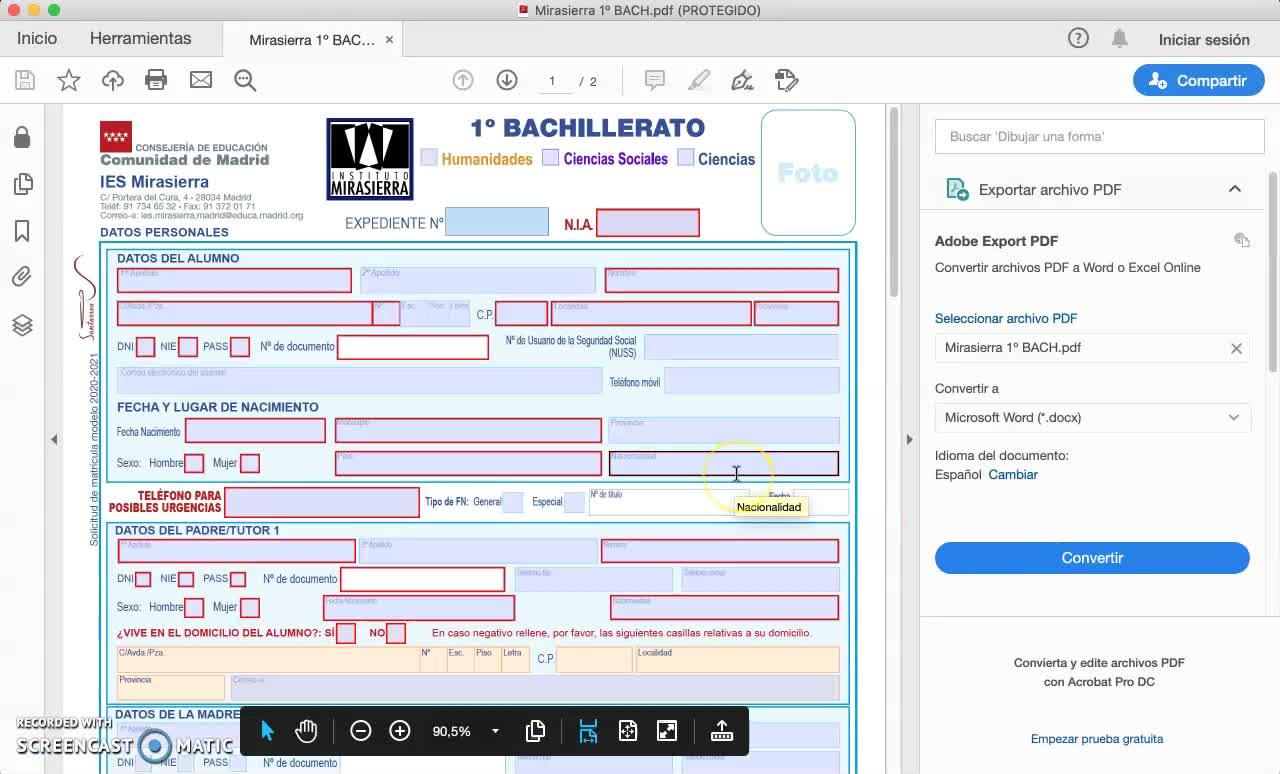1280x774 pixels.
Task: Click the page number field
Action: pos(552,81)
